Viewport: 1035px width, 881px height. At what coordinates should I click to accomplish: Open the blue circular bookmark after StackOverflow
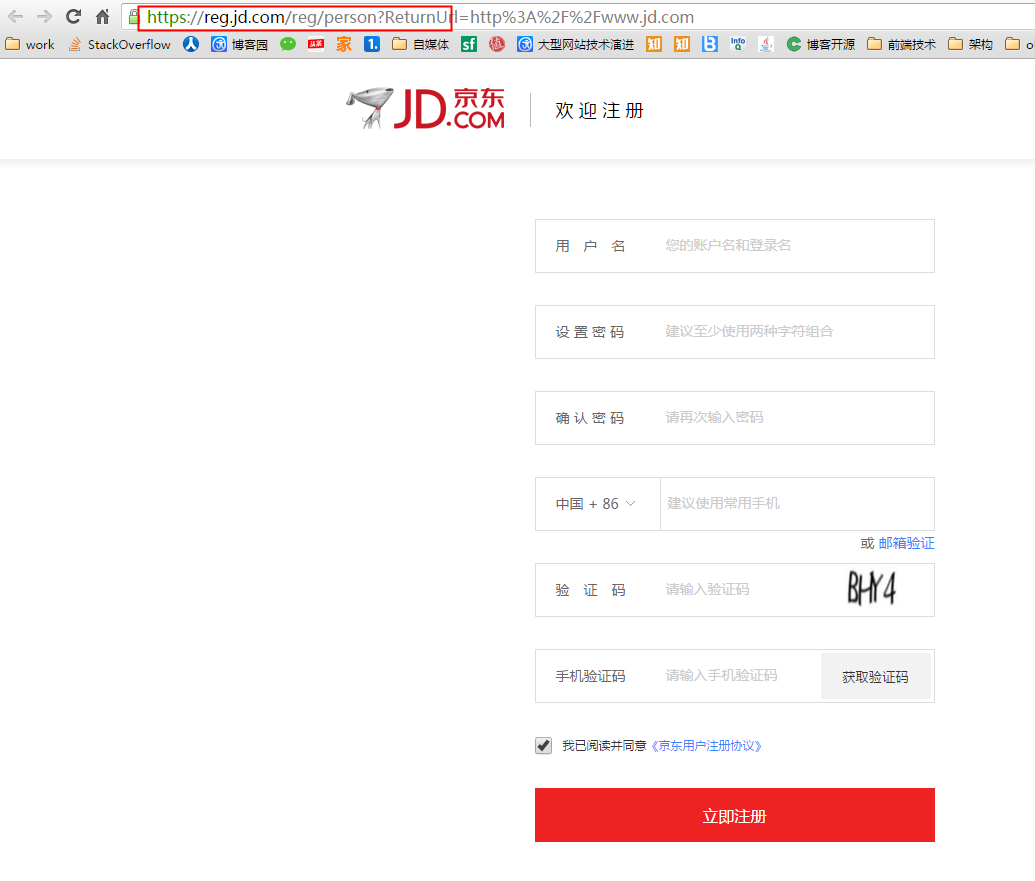pos(191,44)
